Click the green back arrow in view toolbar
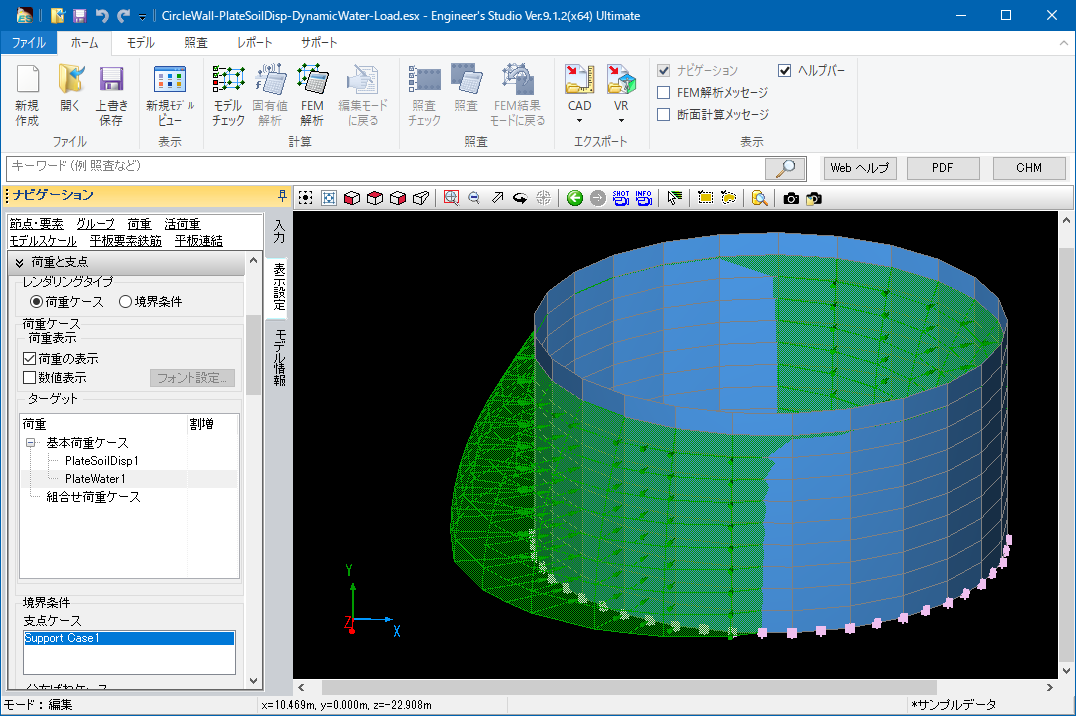 [x=574, y=198]
